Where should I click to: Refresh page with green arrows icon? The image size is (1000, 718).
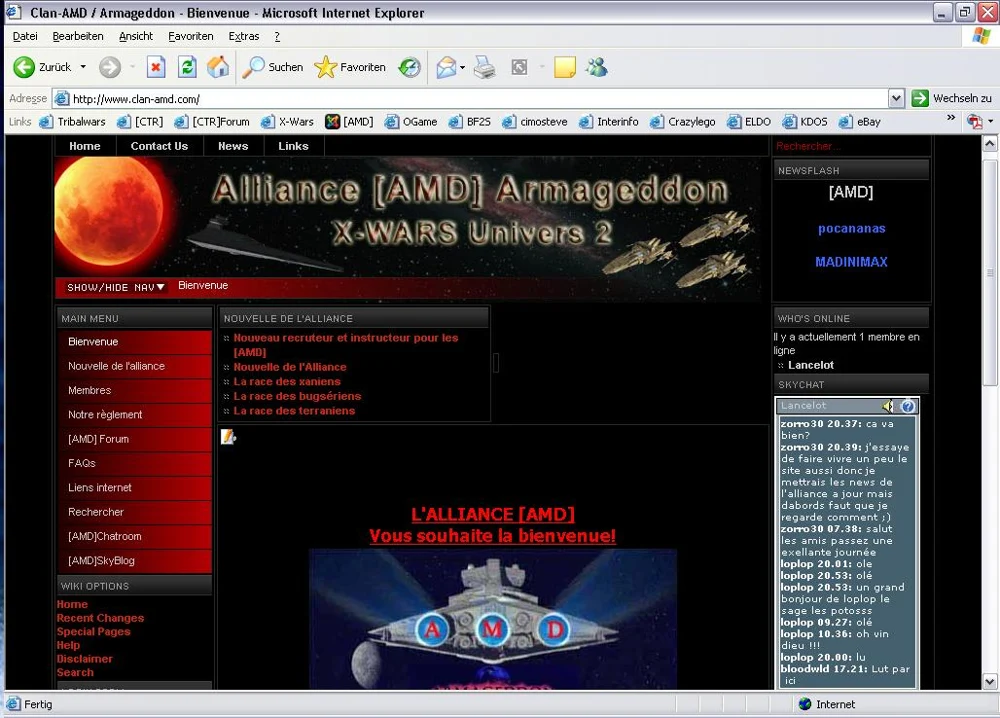tap(187, 67)
